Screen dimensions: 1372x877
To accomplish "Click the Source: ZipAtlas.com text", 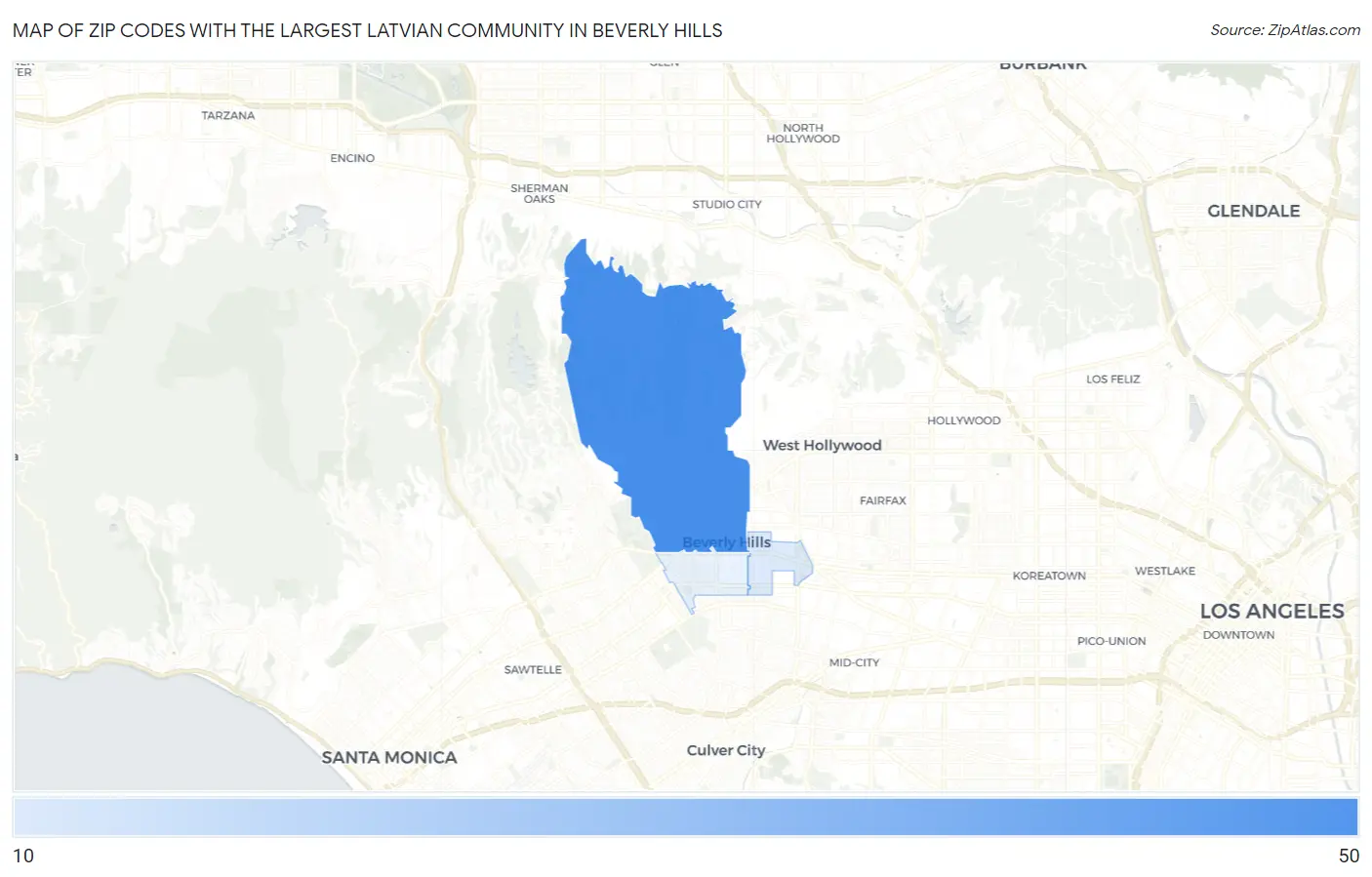I will click(1285, 30).
